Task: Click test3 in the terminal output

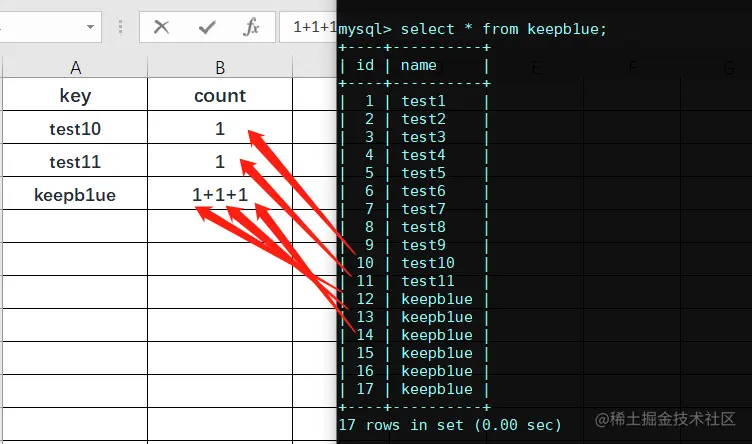Action: point(423,137)
